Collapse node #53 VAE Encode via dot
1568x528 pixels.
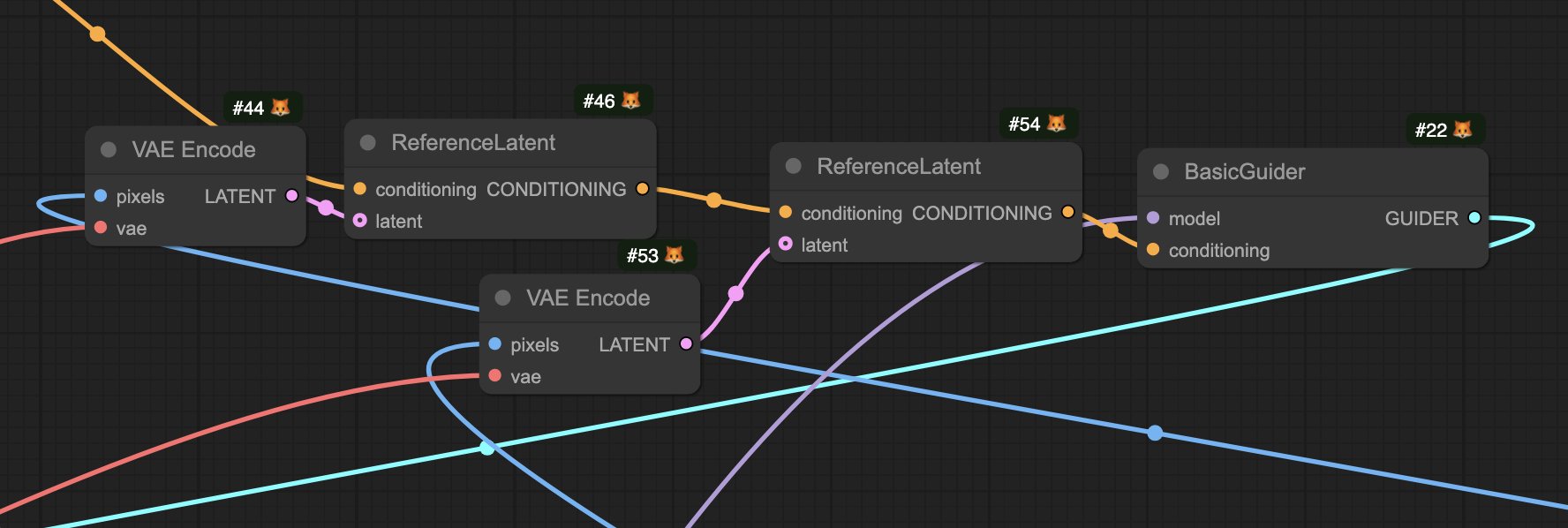[x=503, y=298]
